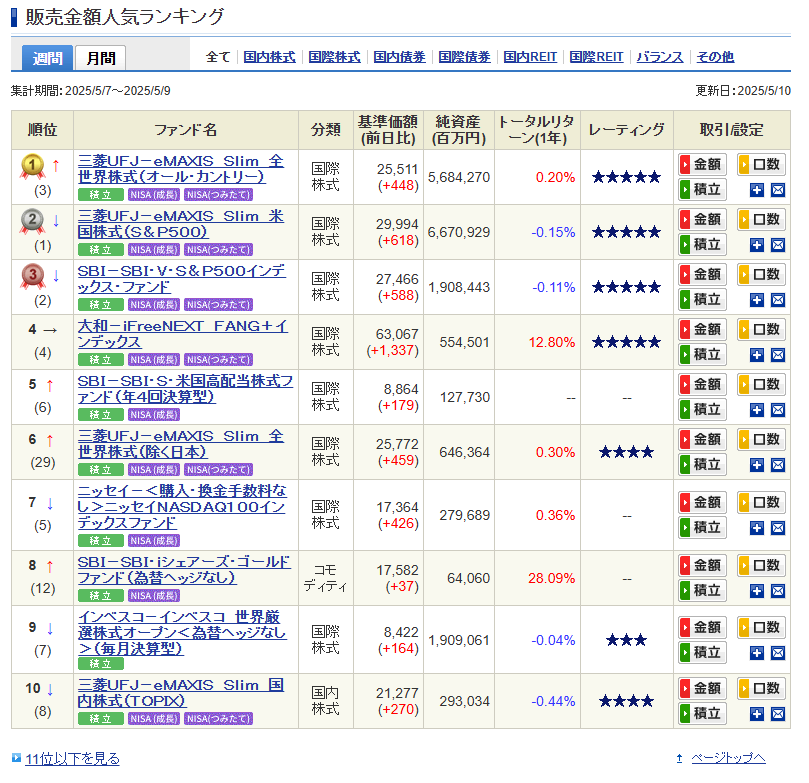Viewport: 809px width, 783px height.
Task: Click 積立 for eMAXIS Slim 米国株式(S&P500)
Action: [702, 244]
